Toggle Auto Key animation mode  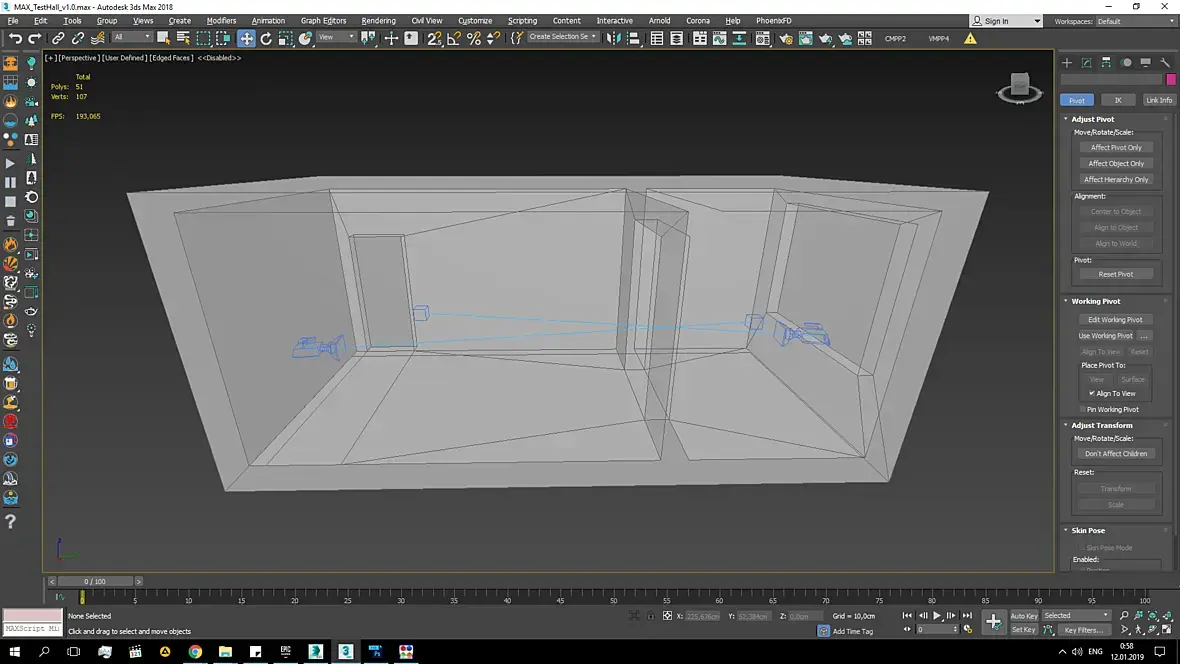(x=1023, y=616)
